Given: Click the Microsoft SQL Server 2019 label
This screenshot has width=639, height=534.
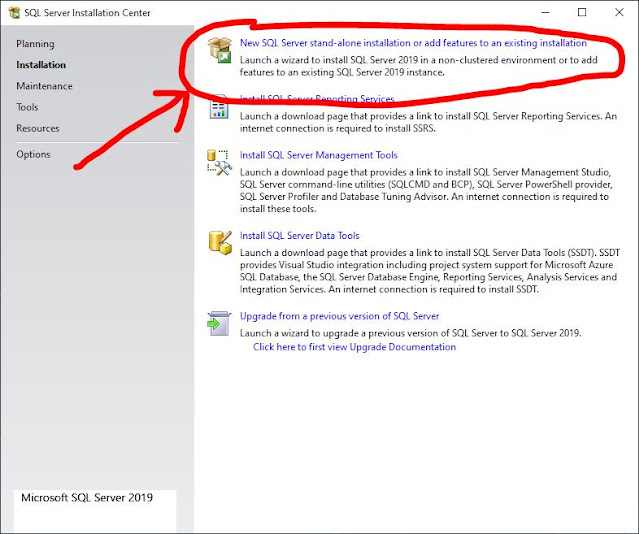Looking at the screenshot, I should 87,498.
